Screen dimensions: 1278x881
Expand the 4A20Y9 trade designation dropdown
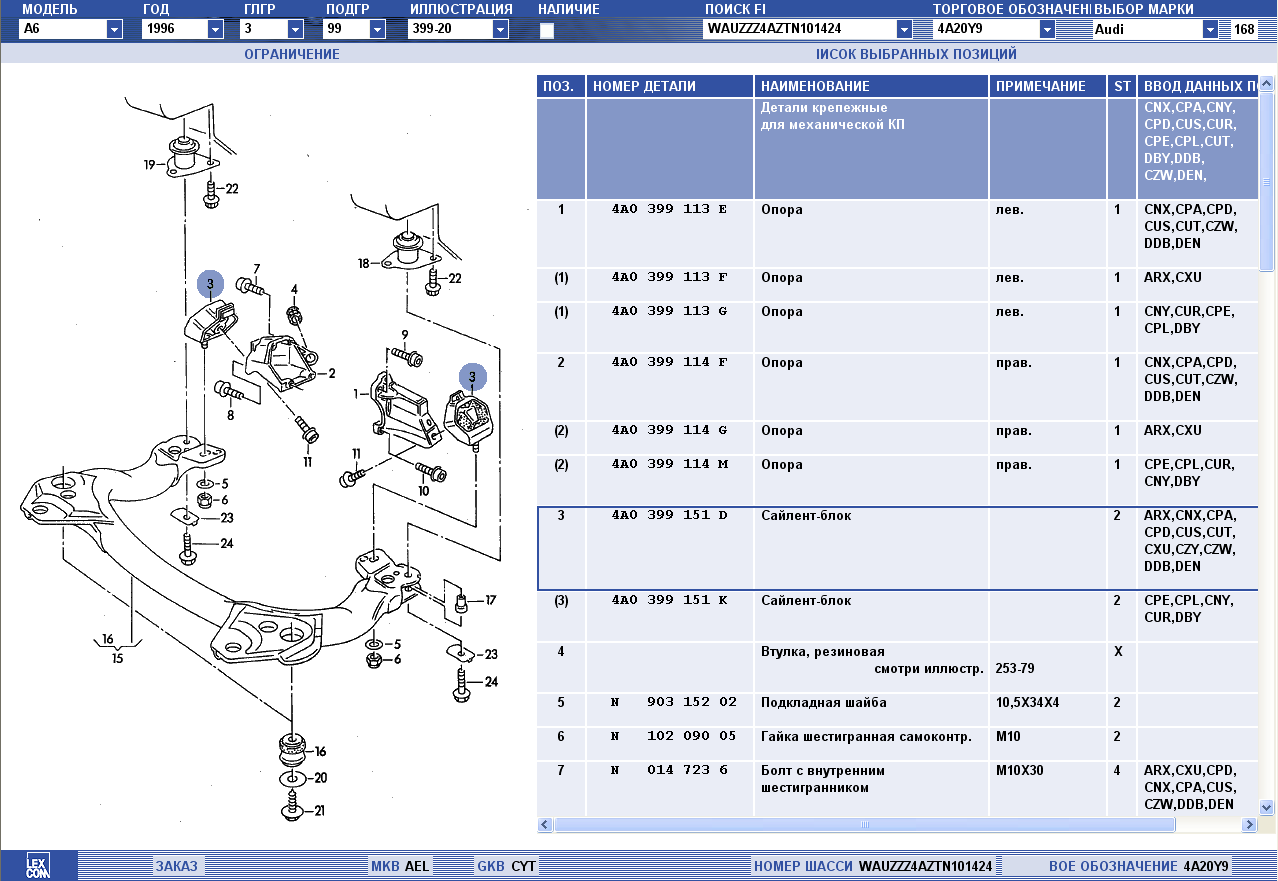coord(1047,29)
